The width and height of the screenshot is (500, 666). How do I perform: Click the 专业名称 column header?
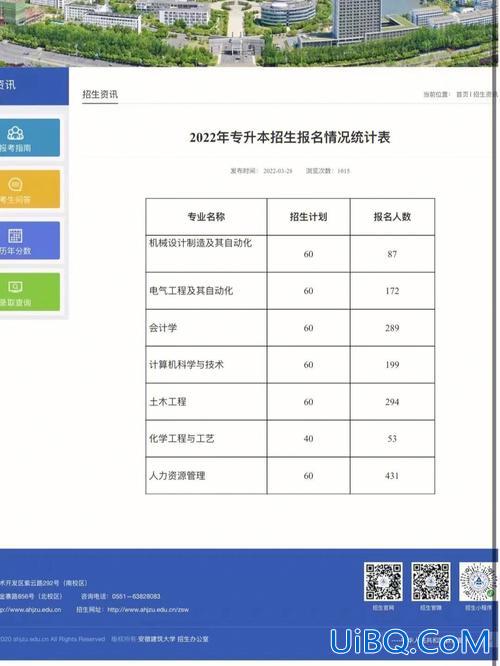coord(206,217)
